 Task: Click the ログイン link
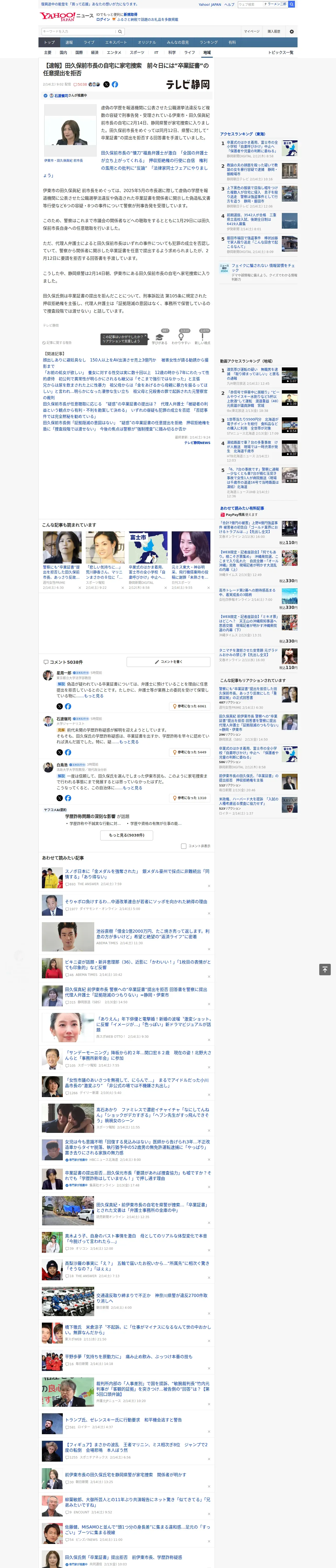click(103, 20)
